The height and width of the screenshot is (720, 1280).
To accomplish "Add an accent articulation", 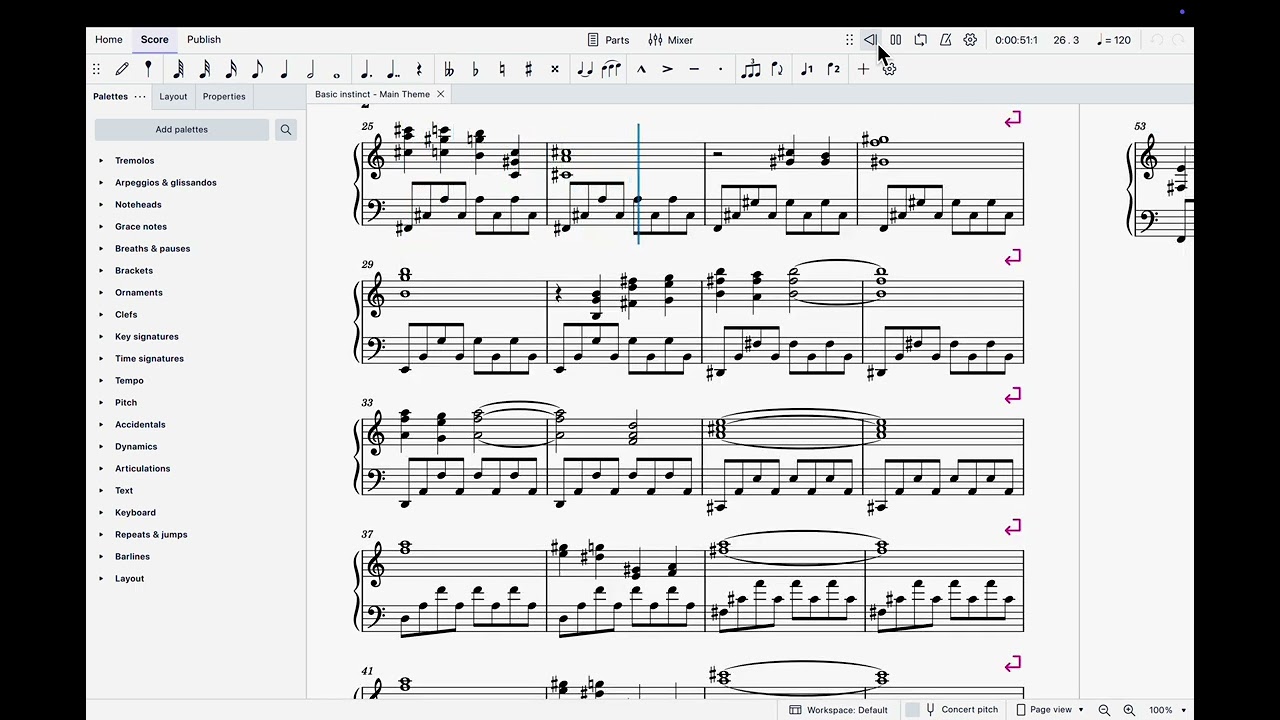I will tap(667, 69).
